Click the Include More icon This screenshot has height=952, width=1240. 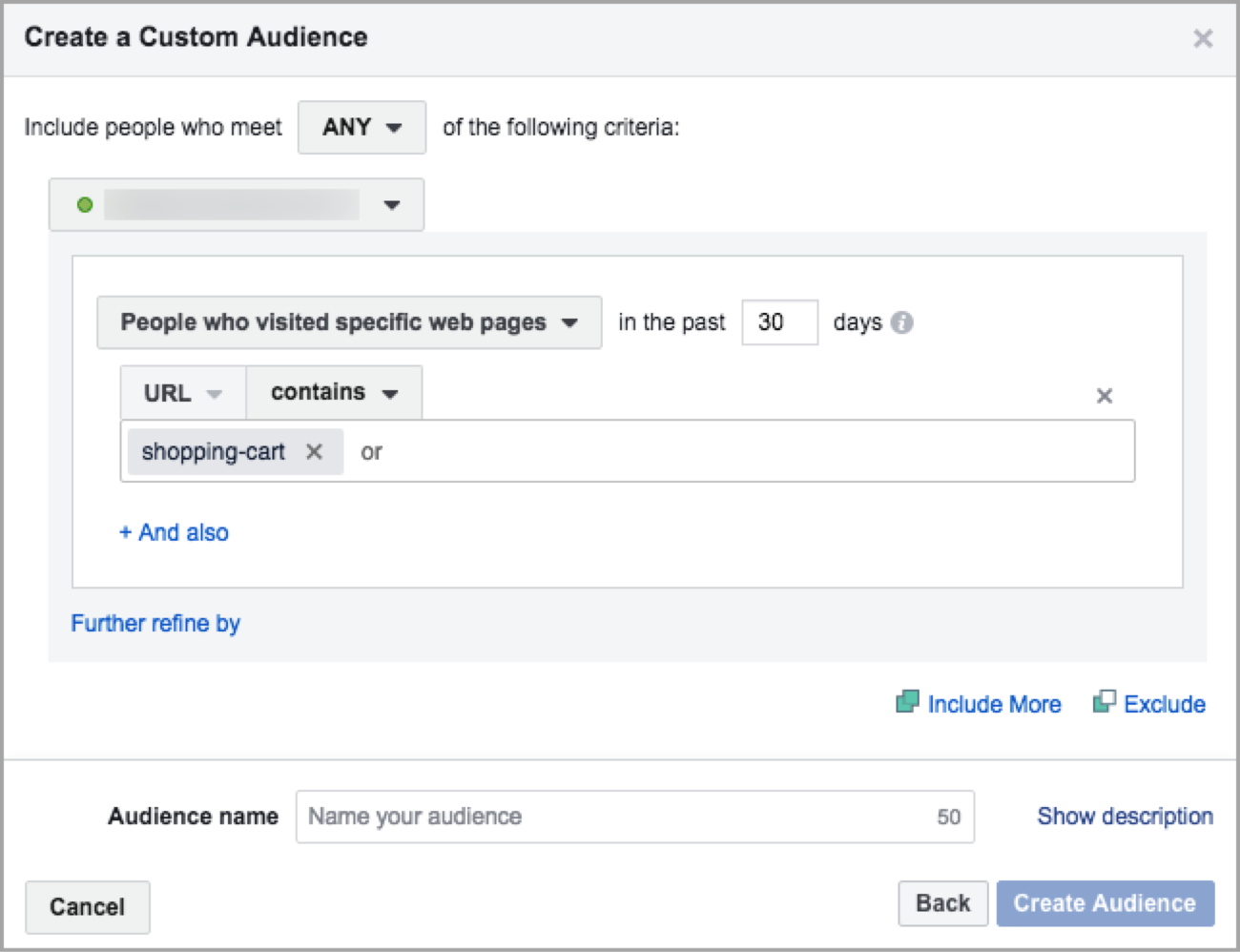(907, 702)
